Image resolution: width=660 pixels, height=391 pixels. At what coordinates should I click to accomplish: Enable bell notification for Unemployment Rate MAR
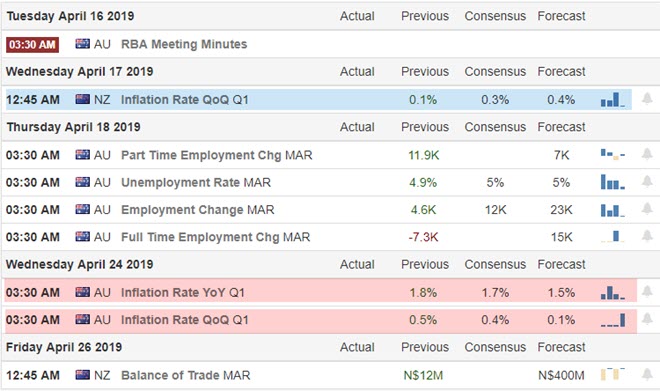[647, 182]
